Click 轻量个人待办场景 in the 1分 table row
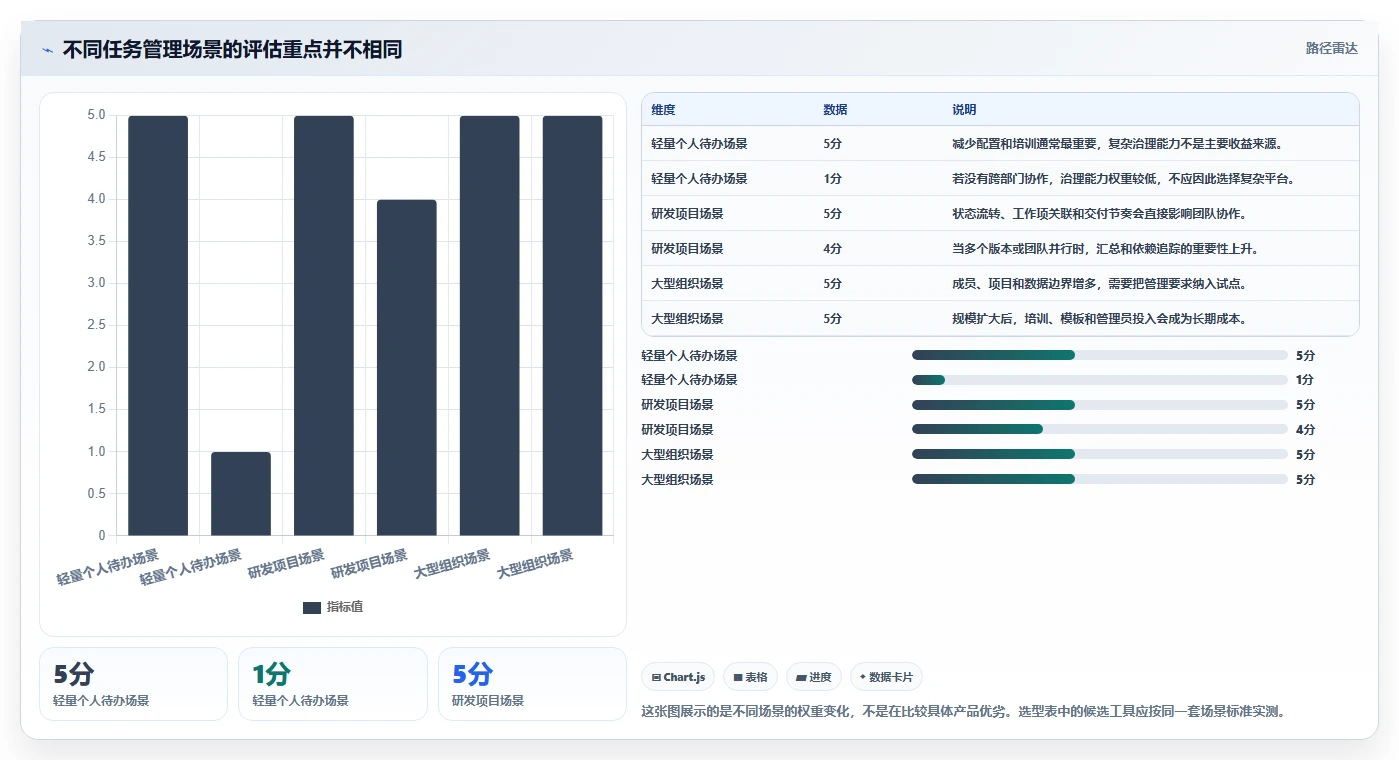The height and width of the screenshot is (760, 1399). click(699, 179)
